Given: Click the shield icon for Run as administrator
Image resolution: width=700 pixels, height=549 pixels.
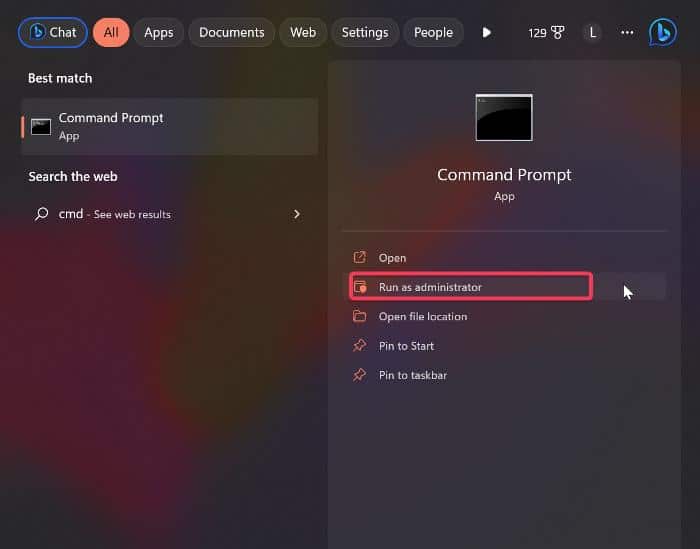Looking at the screenshot, I should tap(360, 287).
